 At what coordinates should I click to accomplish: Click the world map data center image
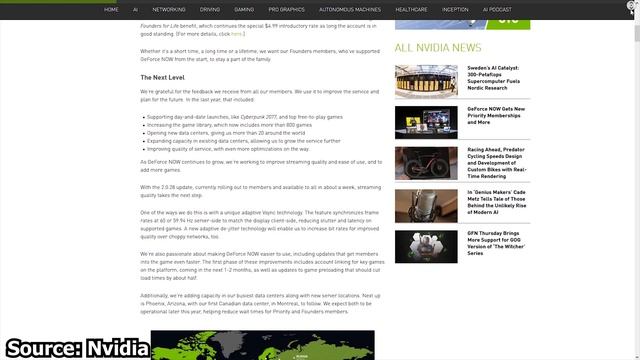coord(262,345)
